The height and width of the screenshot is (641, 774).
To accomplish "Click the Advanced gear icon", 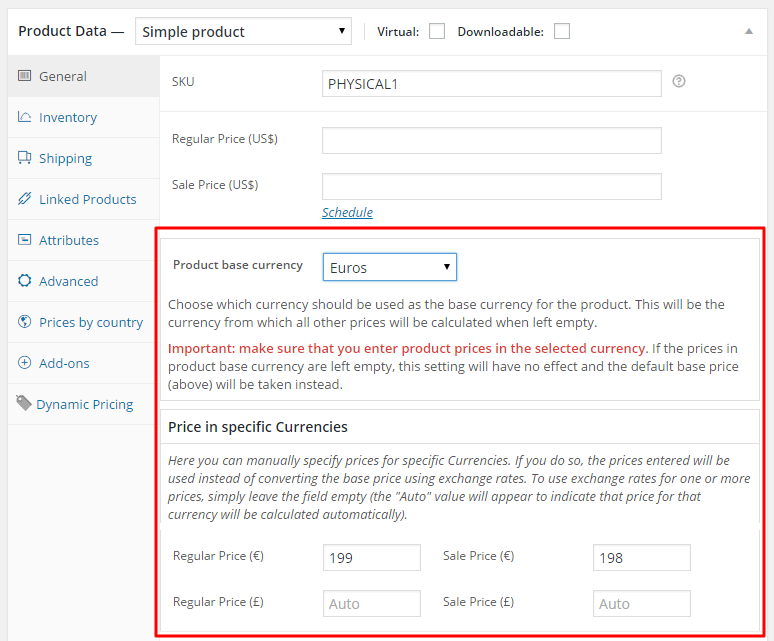I will point(25,281).
